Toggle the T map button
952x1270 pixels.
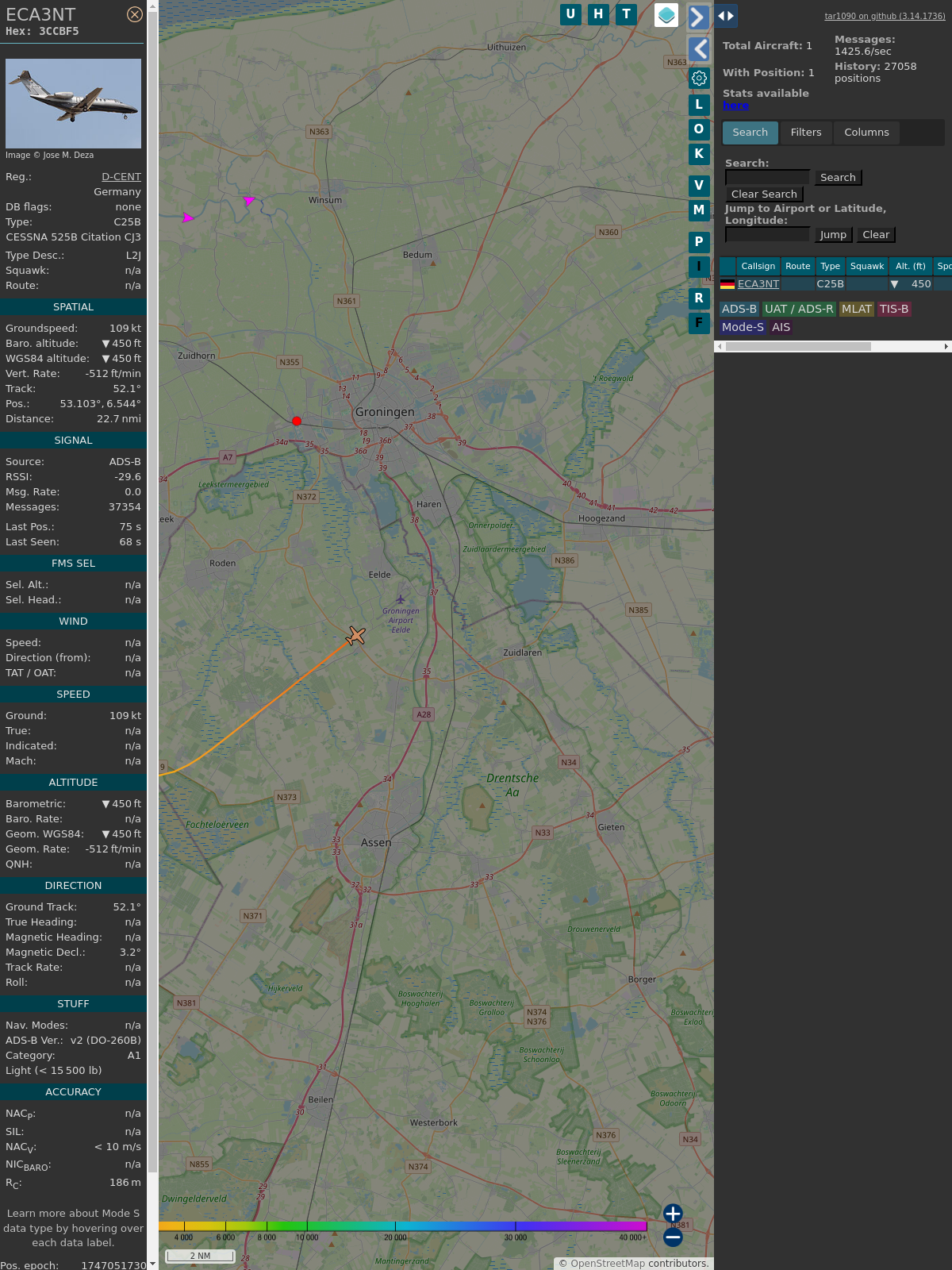[x=626, y=14]
